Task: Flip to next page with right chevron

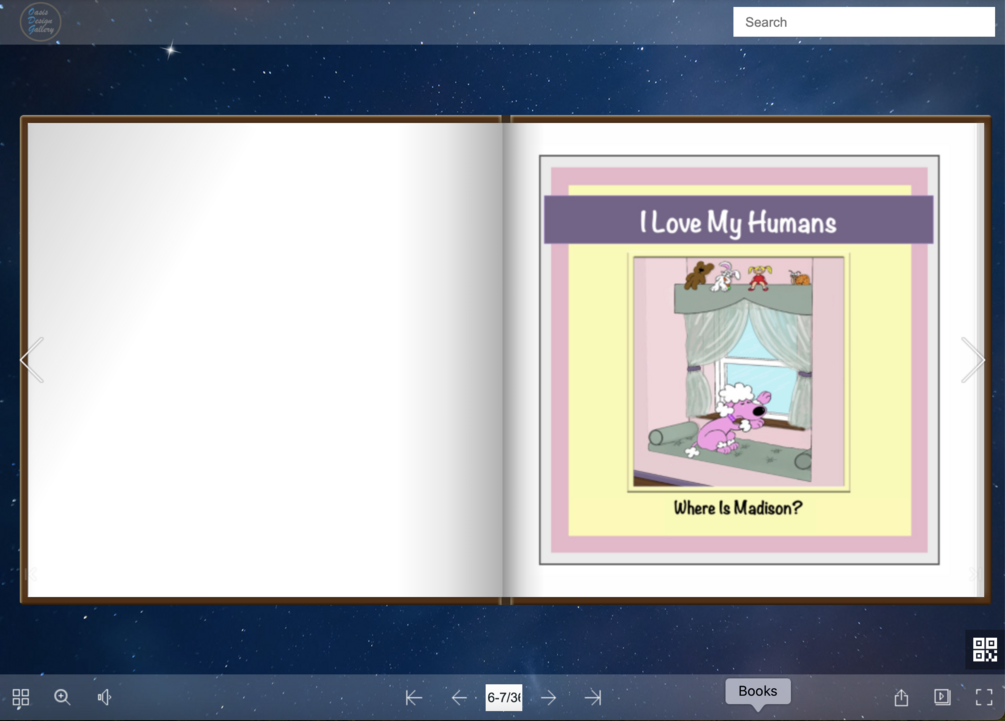Action: pos(973,360)
